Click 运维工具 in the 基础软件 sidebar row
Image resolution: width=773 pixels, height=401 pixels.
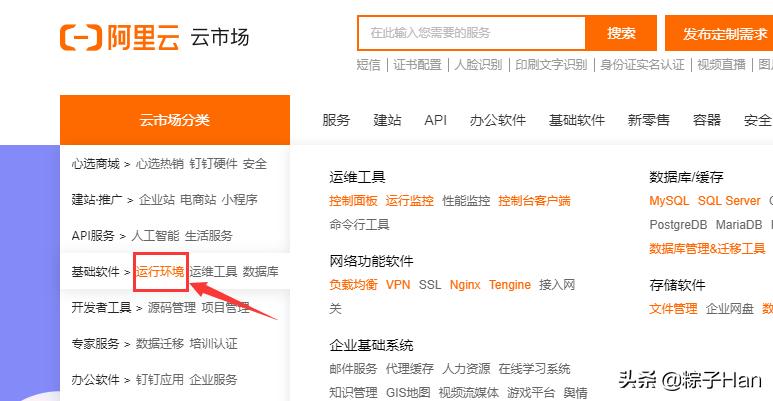pos(213,272)
